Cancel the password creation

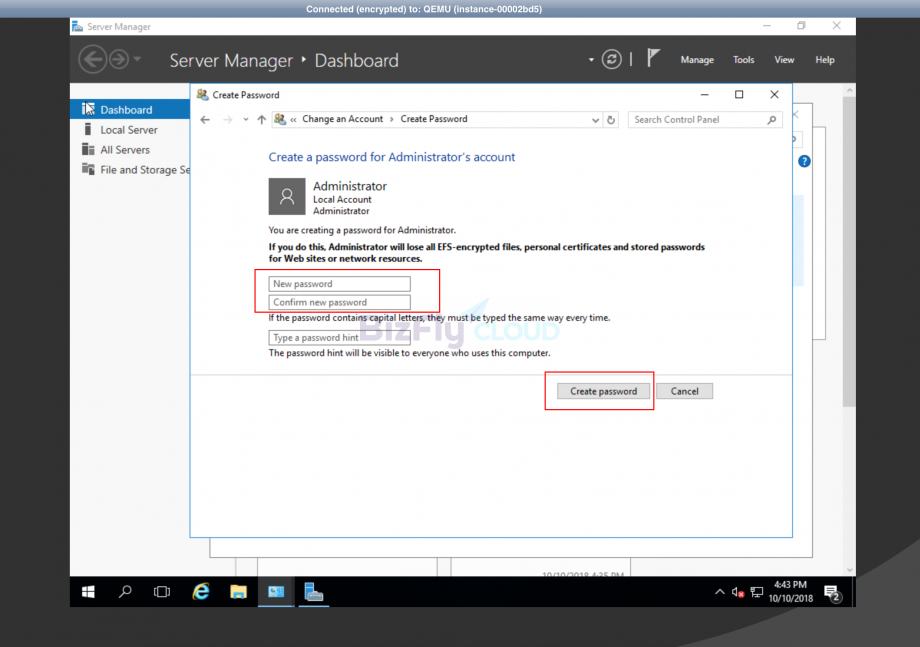click(x=684, y=391)
